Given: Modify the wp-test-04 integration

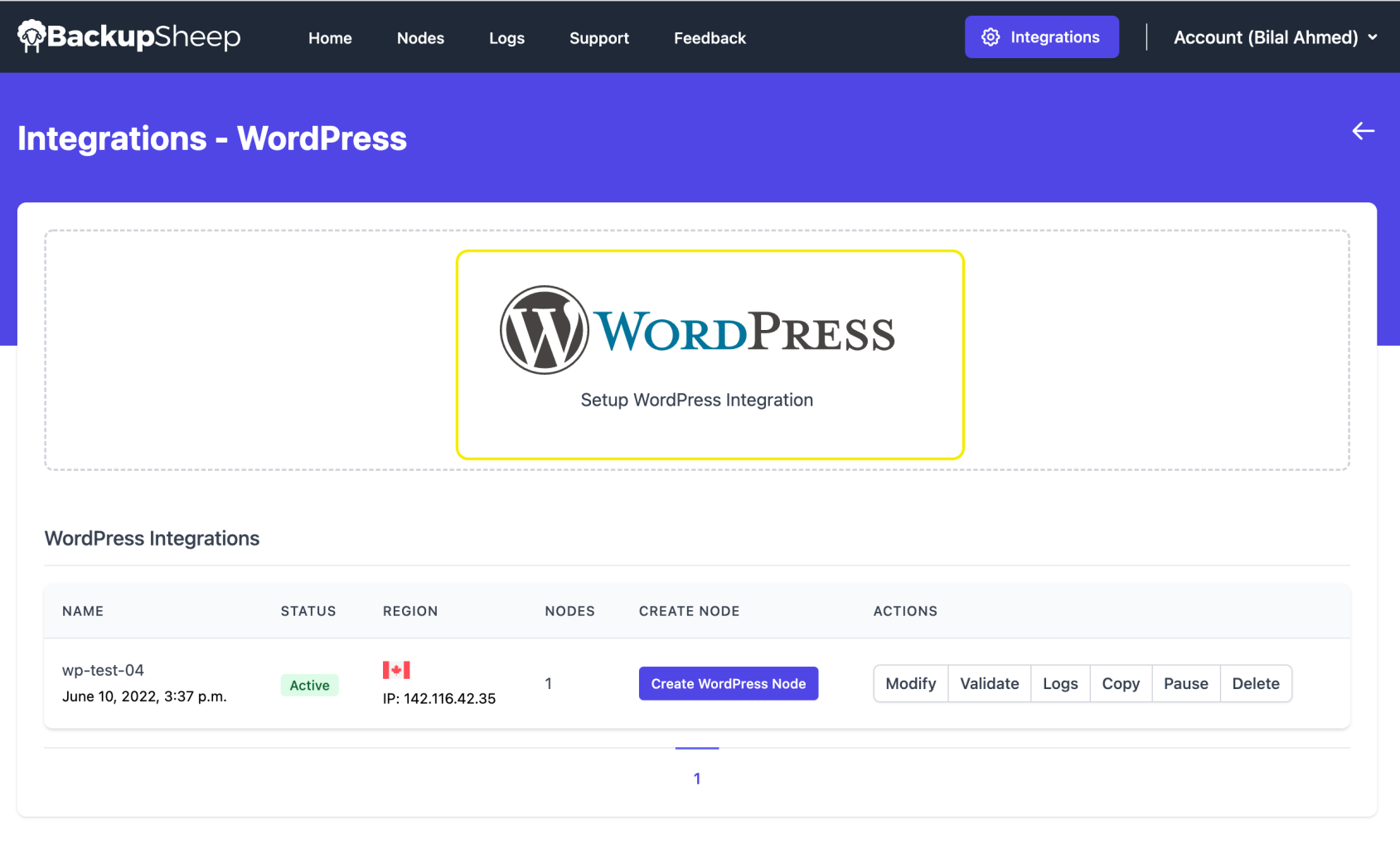Looking at the screenshot, I should click(x=910, y=683).
